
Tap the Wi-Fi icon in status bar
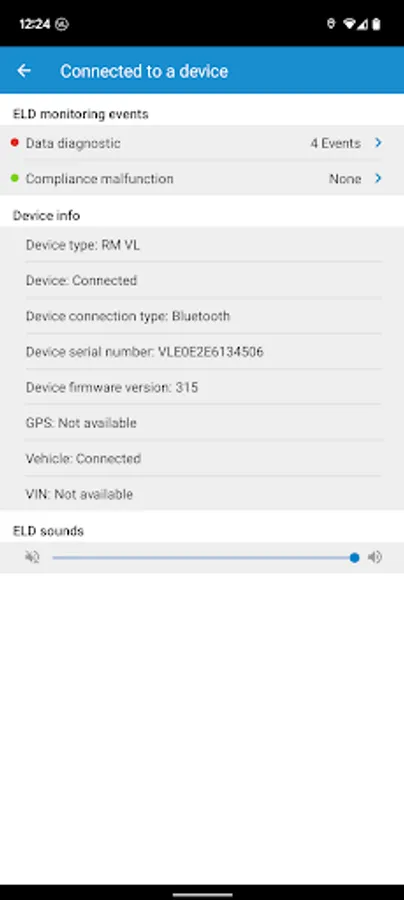point(349,24)
